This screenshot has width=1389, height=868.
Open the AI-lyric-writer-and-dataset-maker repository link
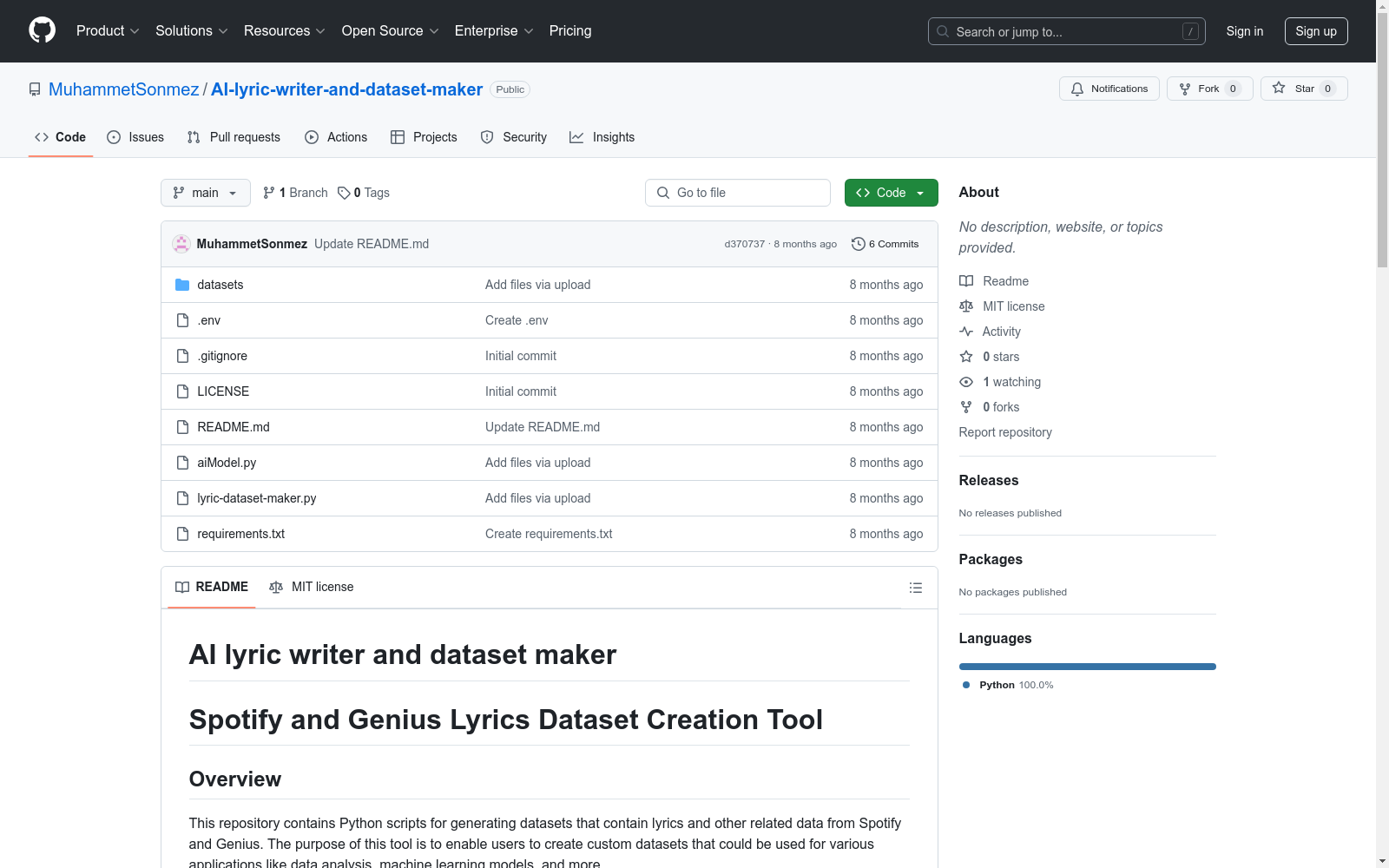coord(347,89)
